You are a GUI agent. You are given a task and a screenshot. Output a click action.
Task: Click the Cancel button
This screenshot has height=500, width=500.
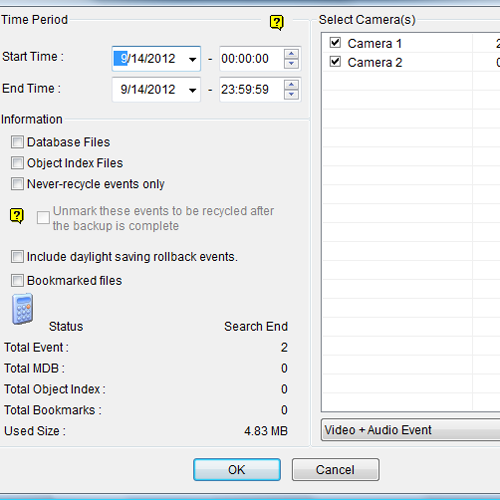pyautogui.click(x=336, y=470)
